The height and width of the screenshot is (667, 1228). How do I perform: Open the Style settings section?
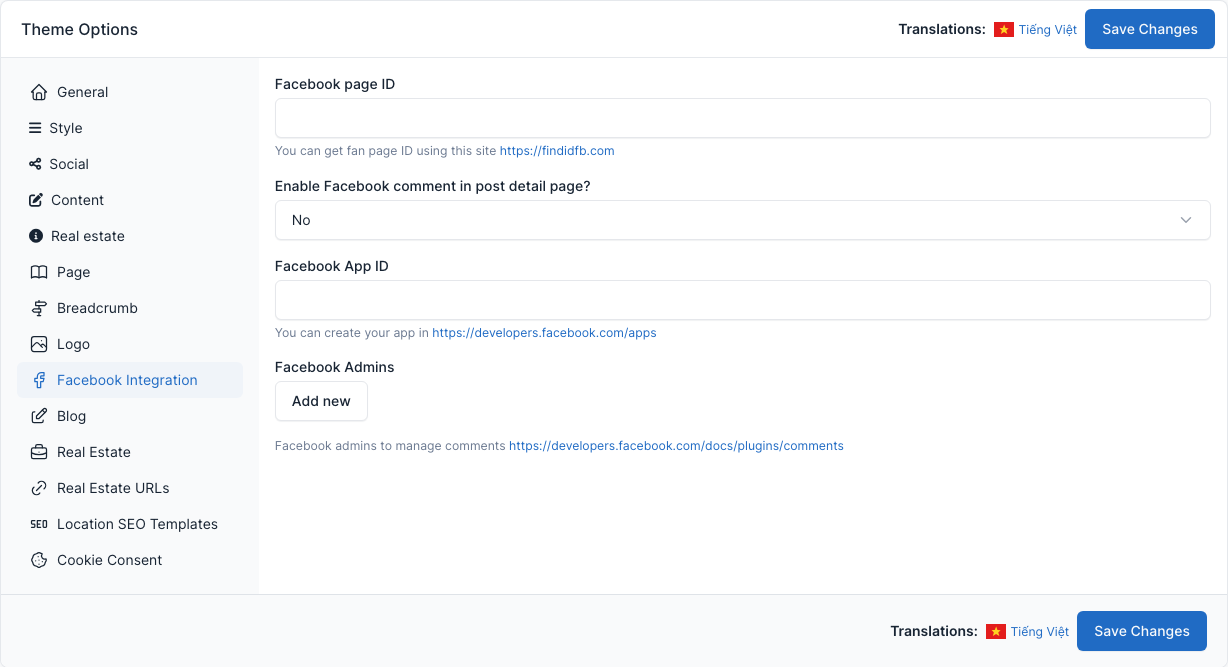click(130, 128)
